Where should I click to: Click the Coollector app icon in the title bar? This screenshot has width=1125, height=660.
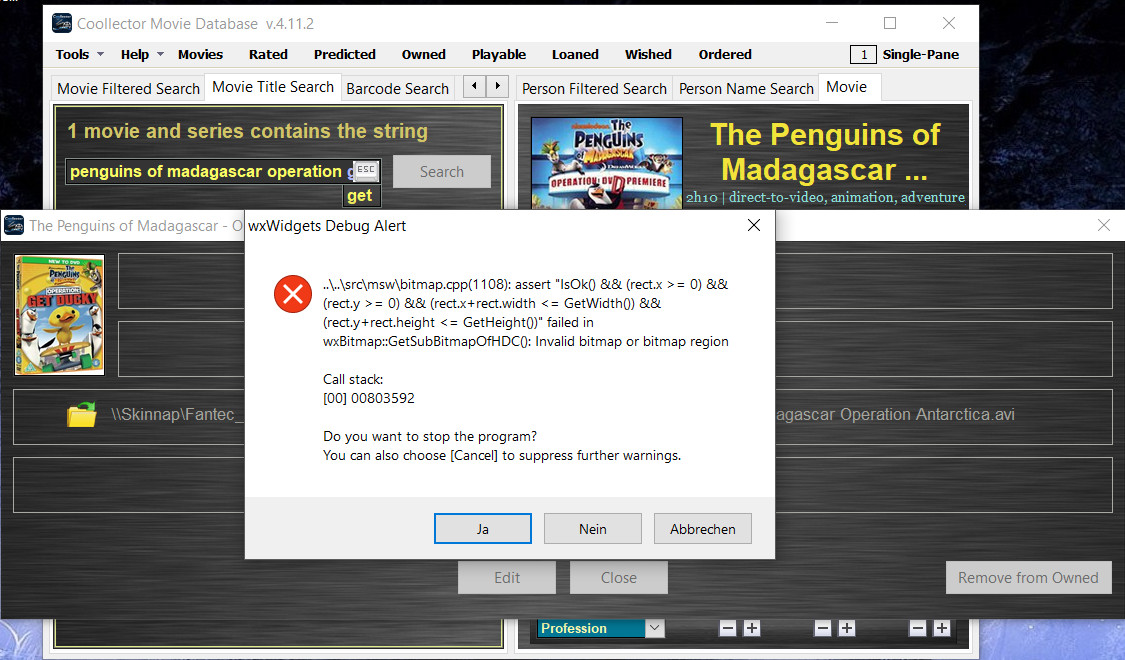pos(62,23)
